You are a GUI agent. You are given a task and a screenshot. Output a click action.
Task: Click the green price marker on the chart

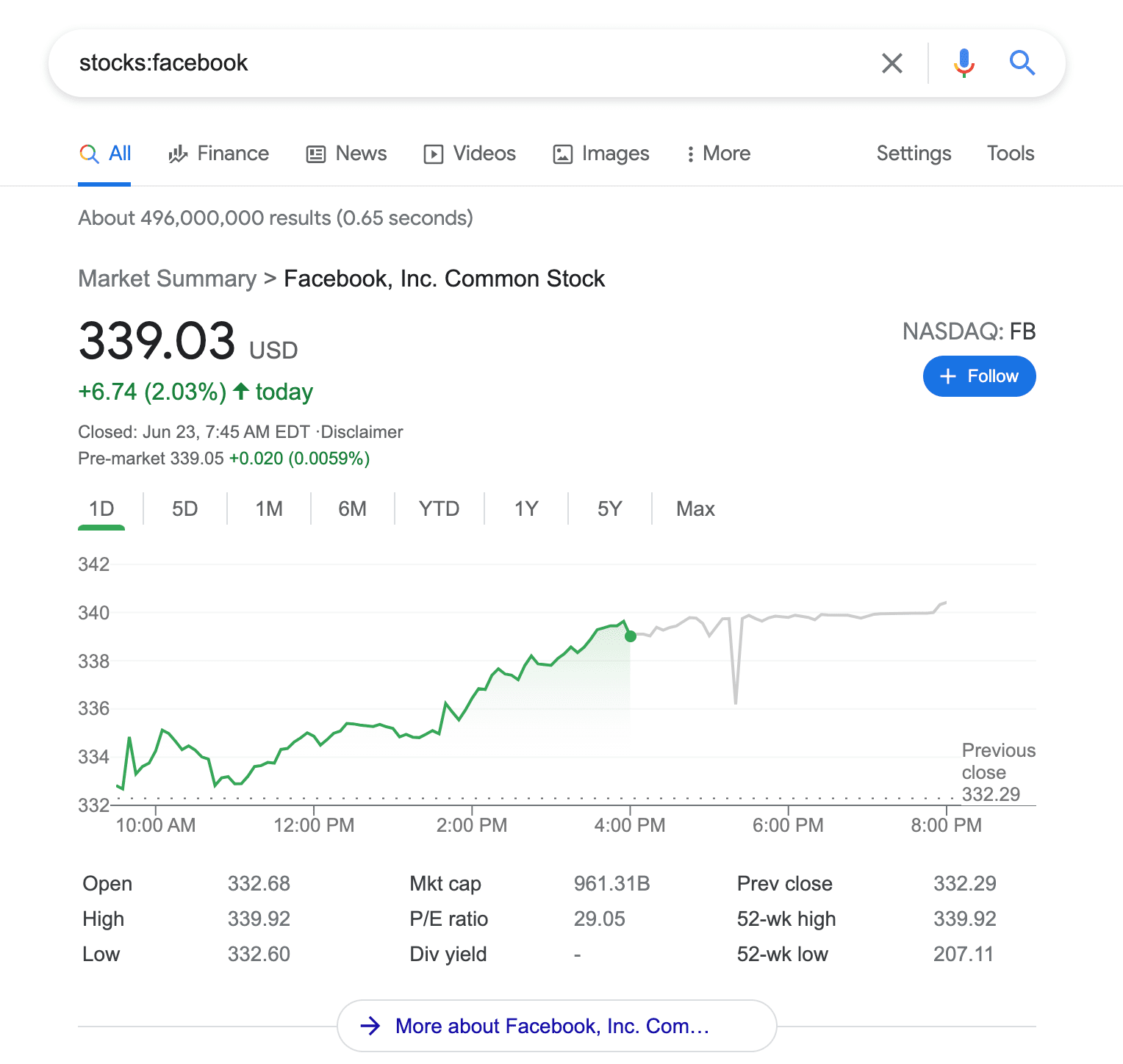[630, 636]
